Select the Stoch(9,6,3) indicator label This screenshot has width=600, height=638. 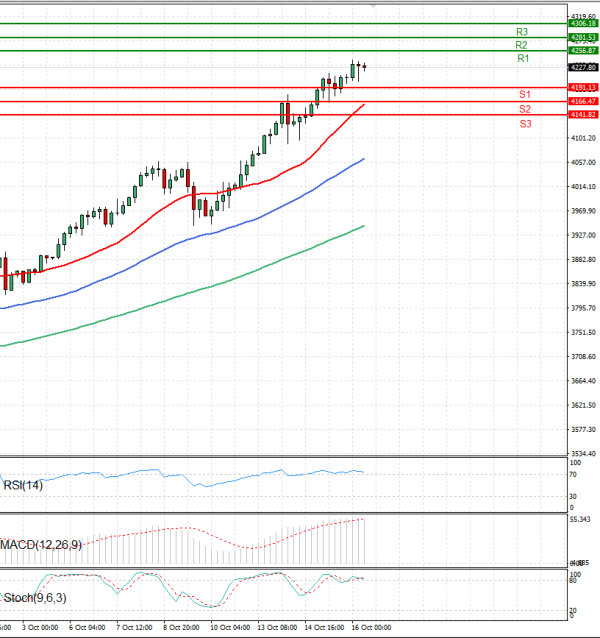pyautogui.click(x=36, y=598)
